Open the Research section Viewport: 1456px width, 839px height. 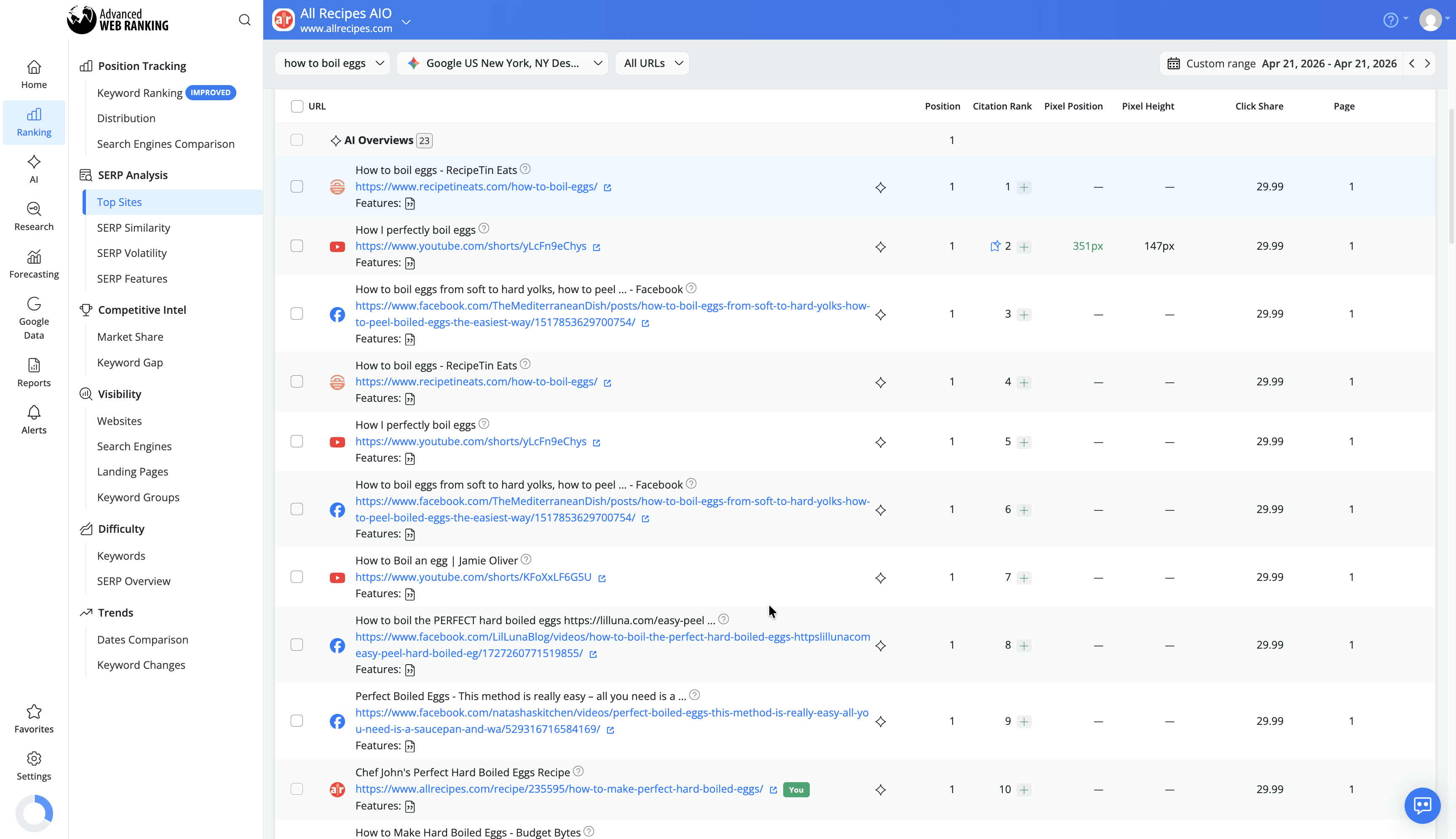tap(33, 216)
